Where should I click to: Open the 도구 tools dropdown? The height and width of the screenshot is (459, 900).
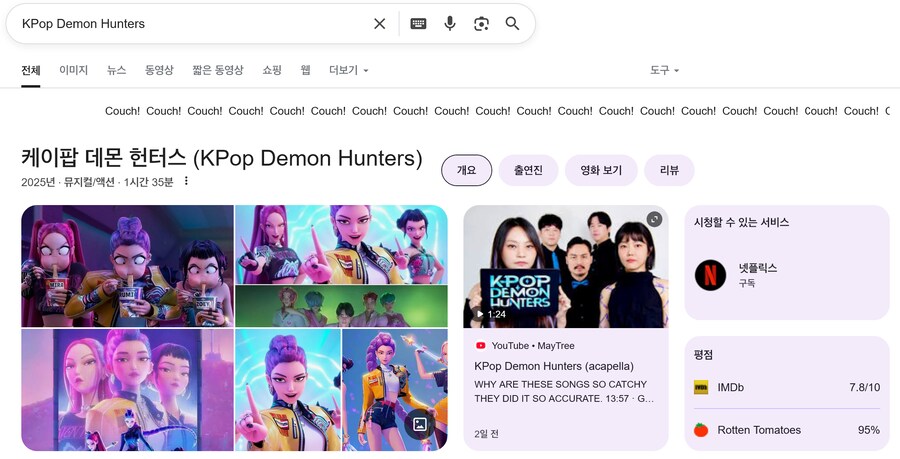coord(664,70)
